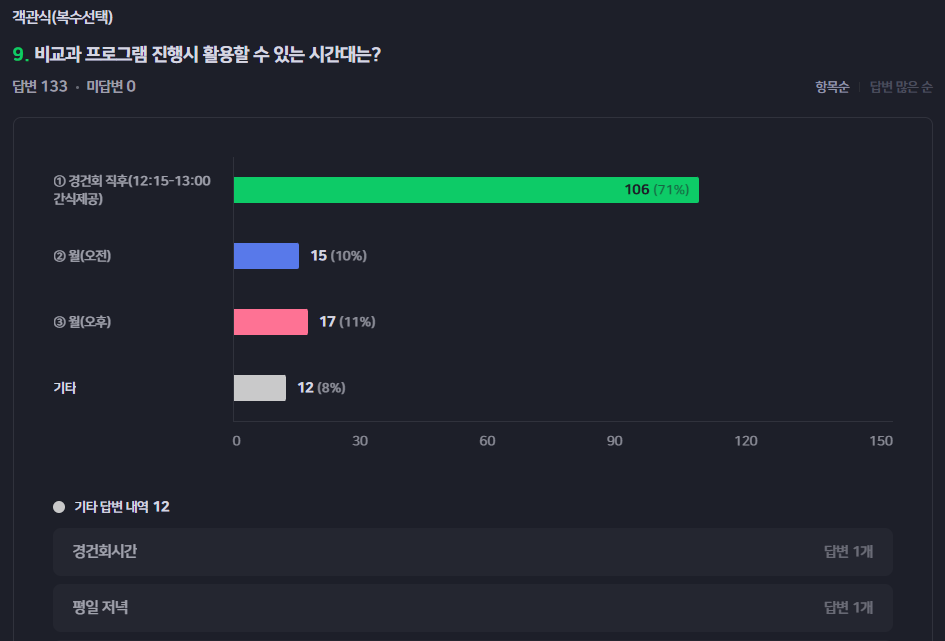Screen dimensions: 945x641
Task: Click the ① 경건회 직후 option label
Action: click(x=132, y=190)
